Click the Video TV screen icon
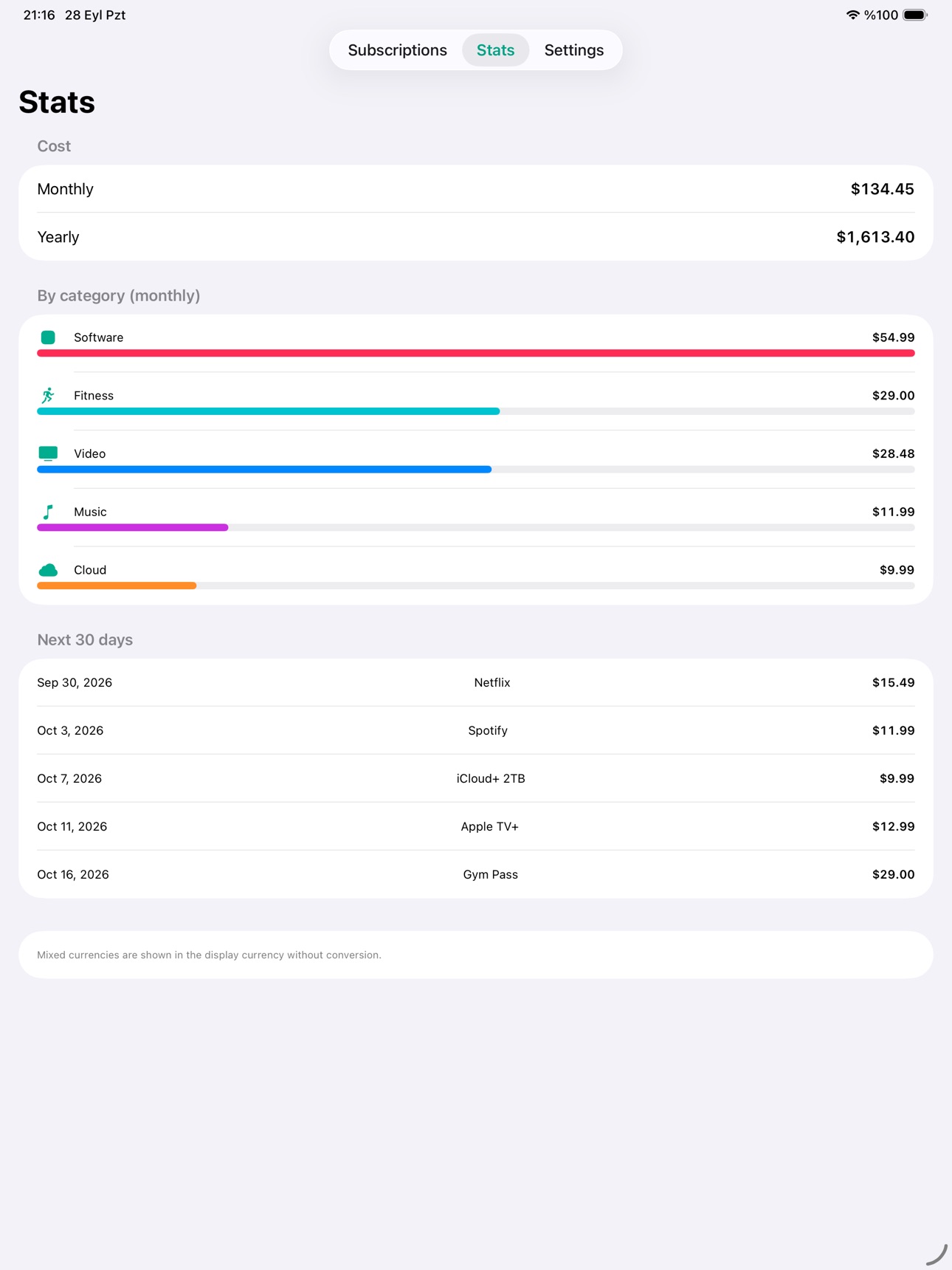 [x=48, y=453]
